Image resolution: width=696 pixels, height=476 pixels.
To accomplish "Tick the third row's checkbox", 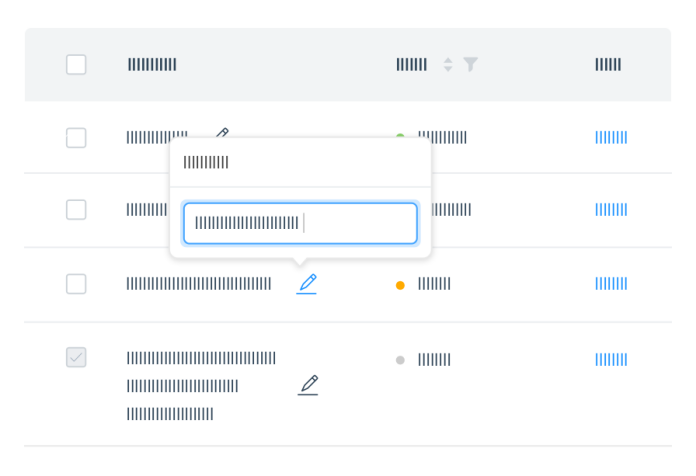I will (76, 284).
